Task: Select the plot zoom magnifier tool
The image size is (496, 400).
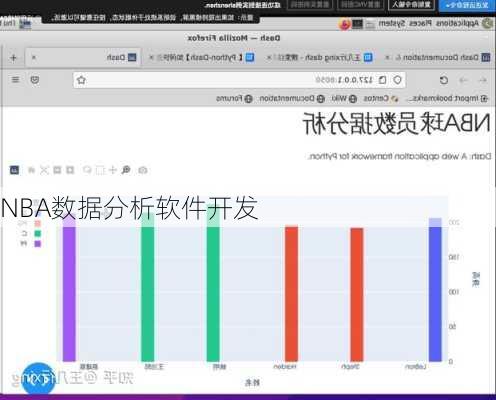Action: click(126, 170)
